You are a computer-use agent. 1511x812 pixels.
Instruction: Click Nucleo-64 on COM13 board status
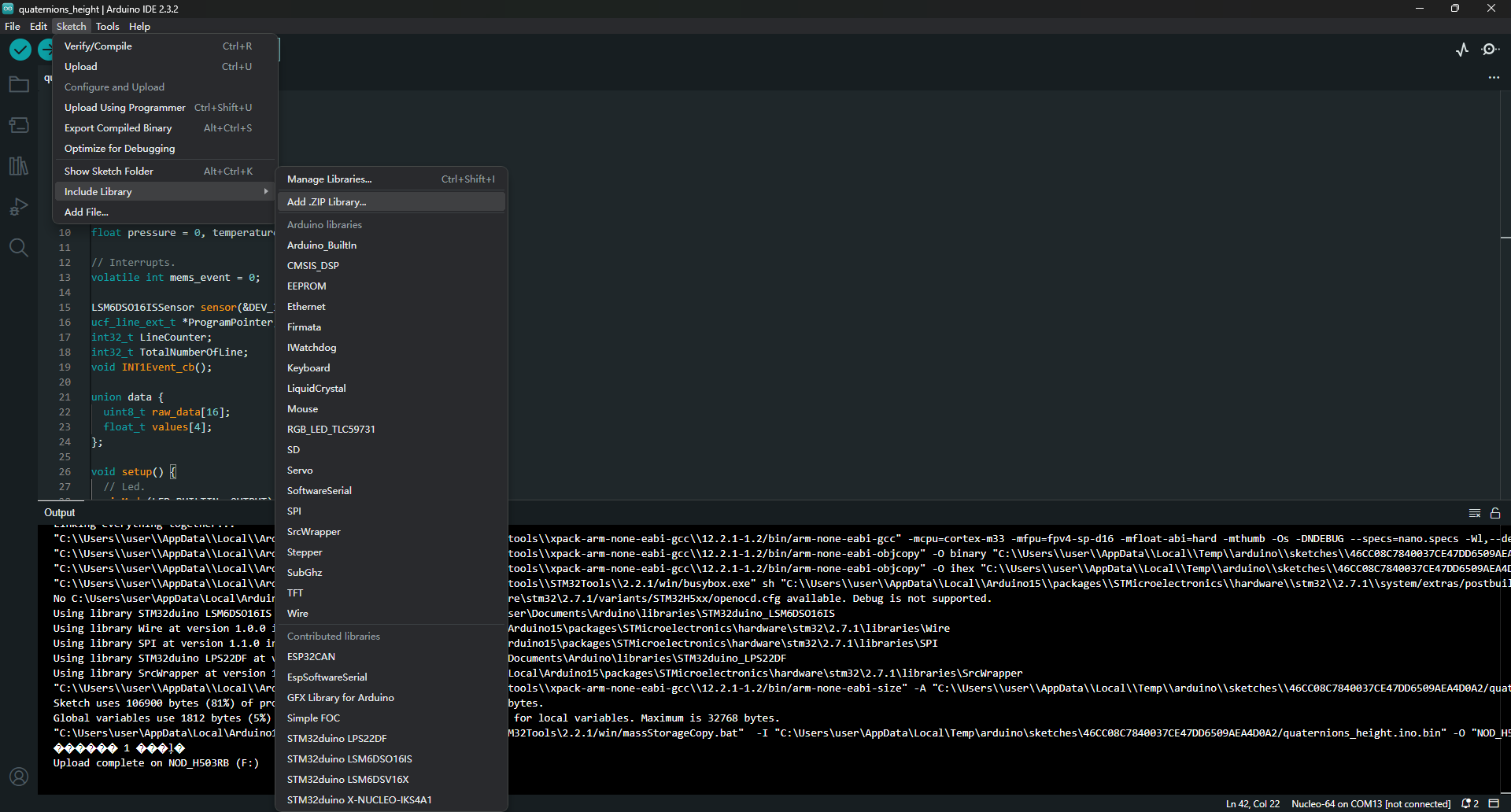tap(1371, 803)
